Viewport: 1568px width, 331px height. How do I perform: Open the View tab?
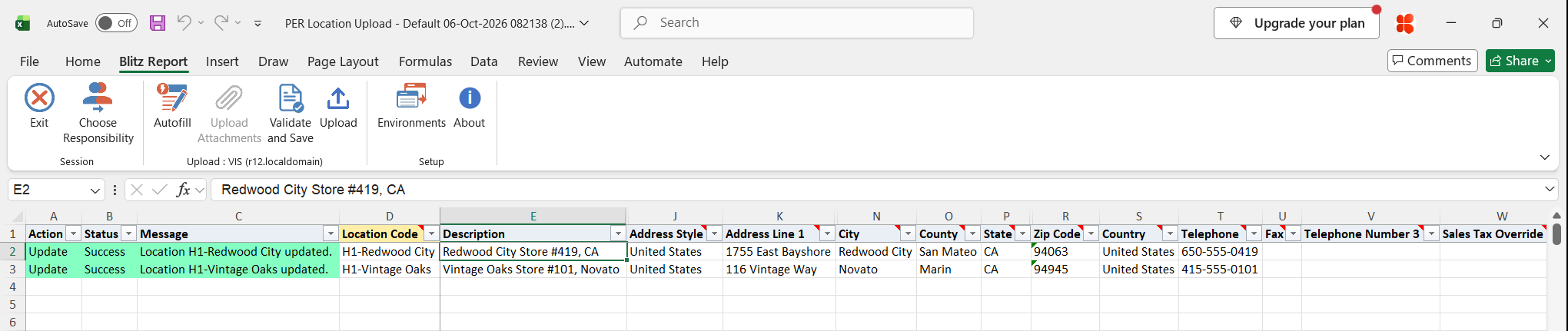tap(592, 61)
